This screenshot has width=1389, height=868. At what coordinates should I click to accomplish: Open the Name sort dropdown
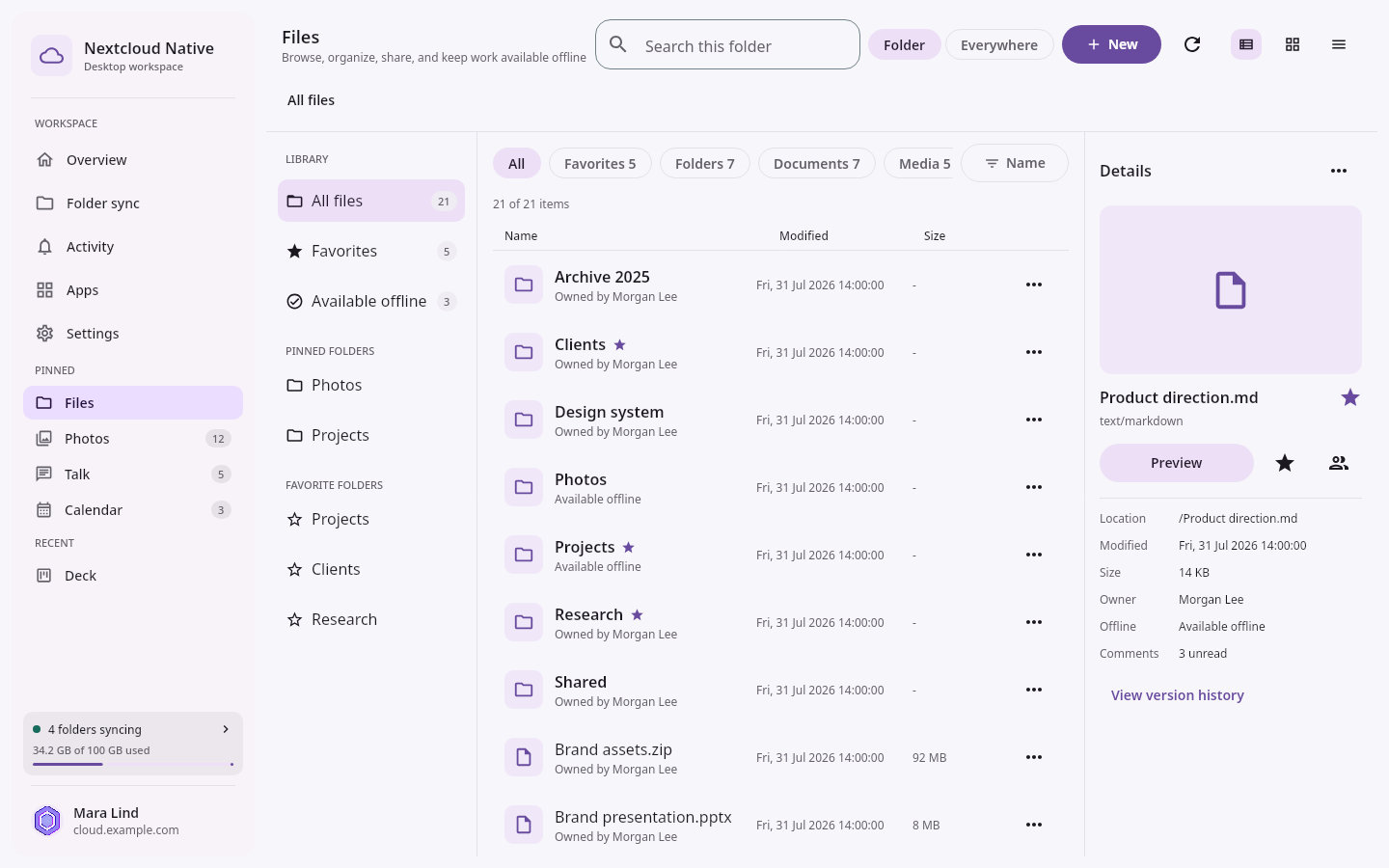point(1015,163)
